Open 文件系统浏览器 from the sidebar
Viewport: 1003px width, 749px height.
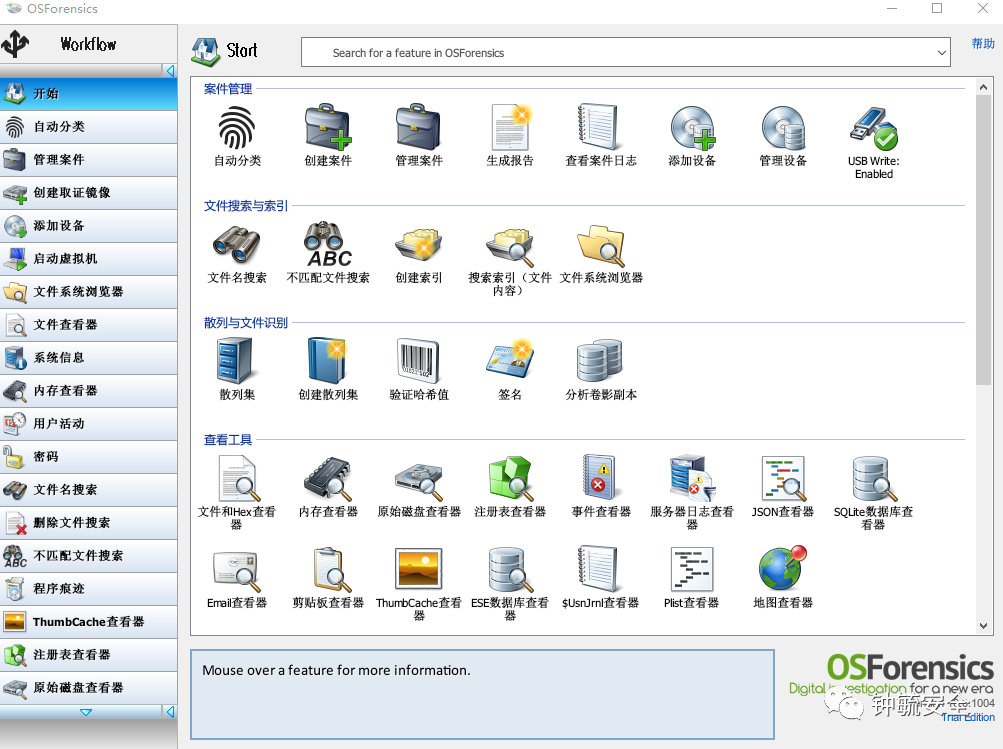tap(88, 292)
